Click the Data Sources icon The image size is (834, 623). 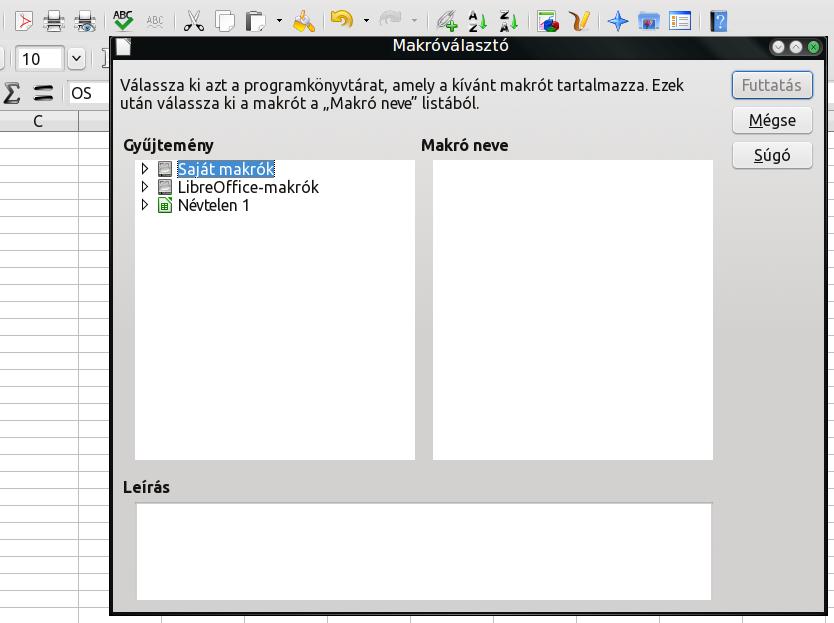pos(680,21)
